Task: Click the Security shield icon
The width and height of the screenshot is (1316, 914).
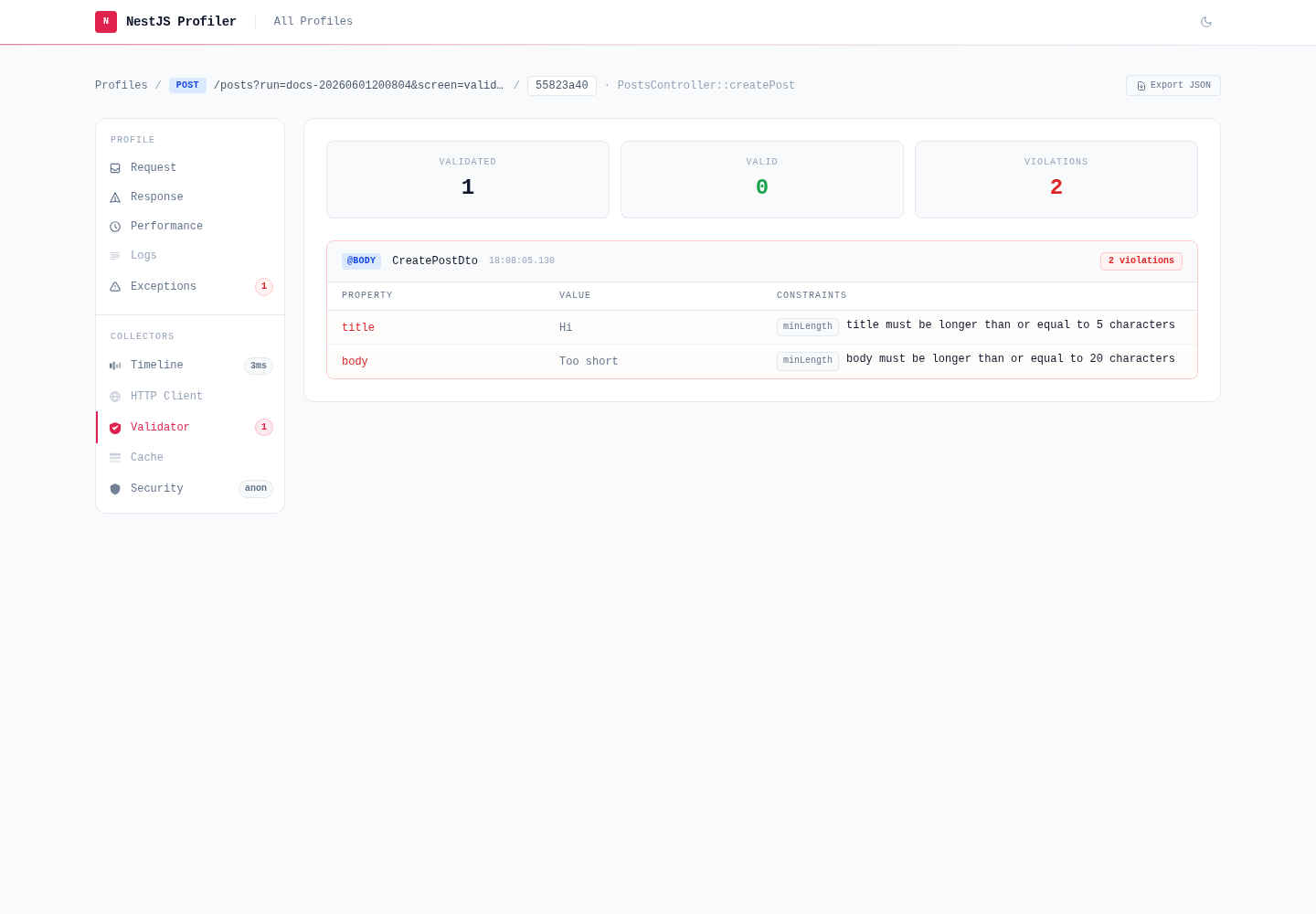Action: tap(115, 489)
